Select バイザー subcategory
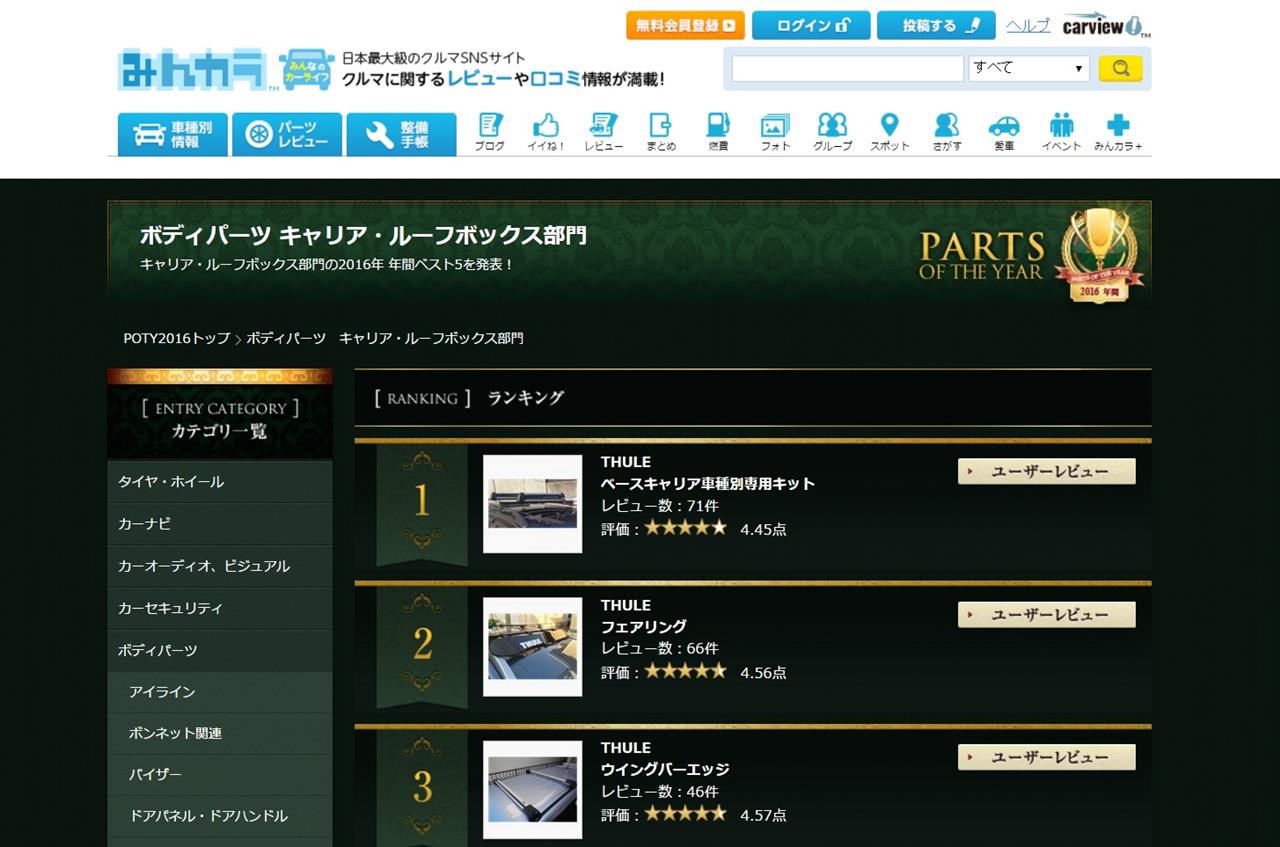Image resolution: width=1280 pixels, height=847 pixels. pyautogui.click(x=220, y=774)
